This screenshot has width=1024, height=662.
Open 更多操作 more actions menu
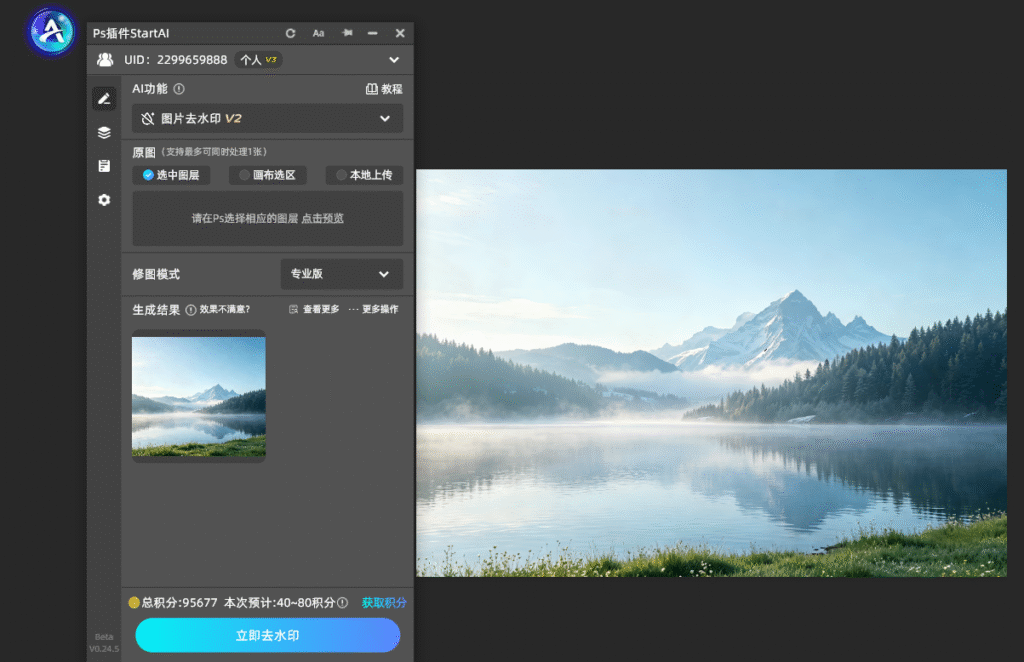[374, 309]
